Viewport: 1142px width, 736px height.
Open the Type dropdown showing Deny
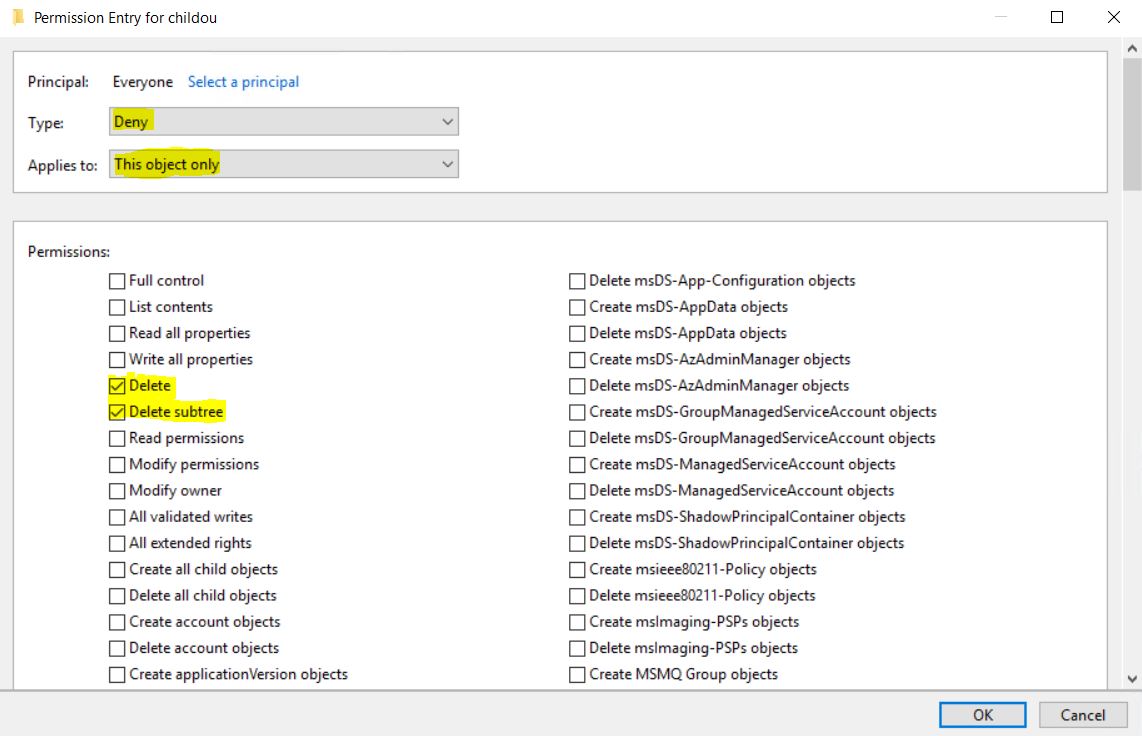point(283,122)
